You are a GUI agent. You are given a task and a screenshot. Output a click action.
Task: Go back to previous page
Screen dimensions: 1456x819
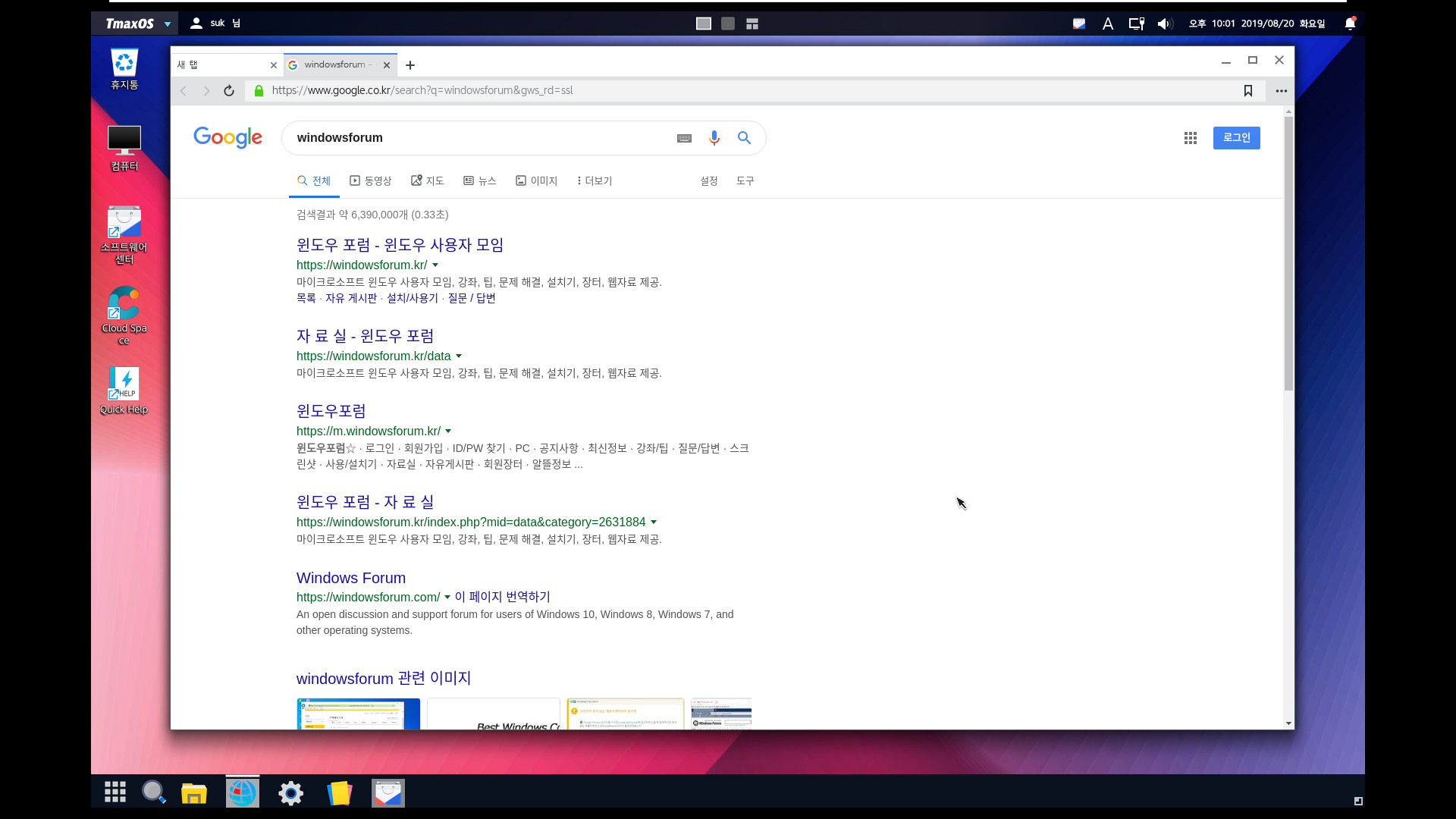184,91
